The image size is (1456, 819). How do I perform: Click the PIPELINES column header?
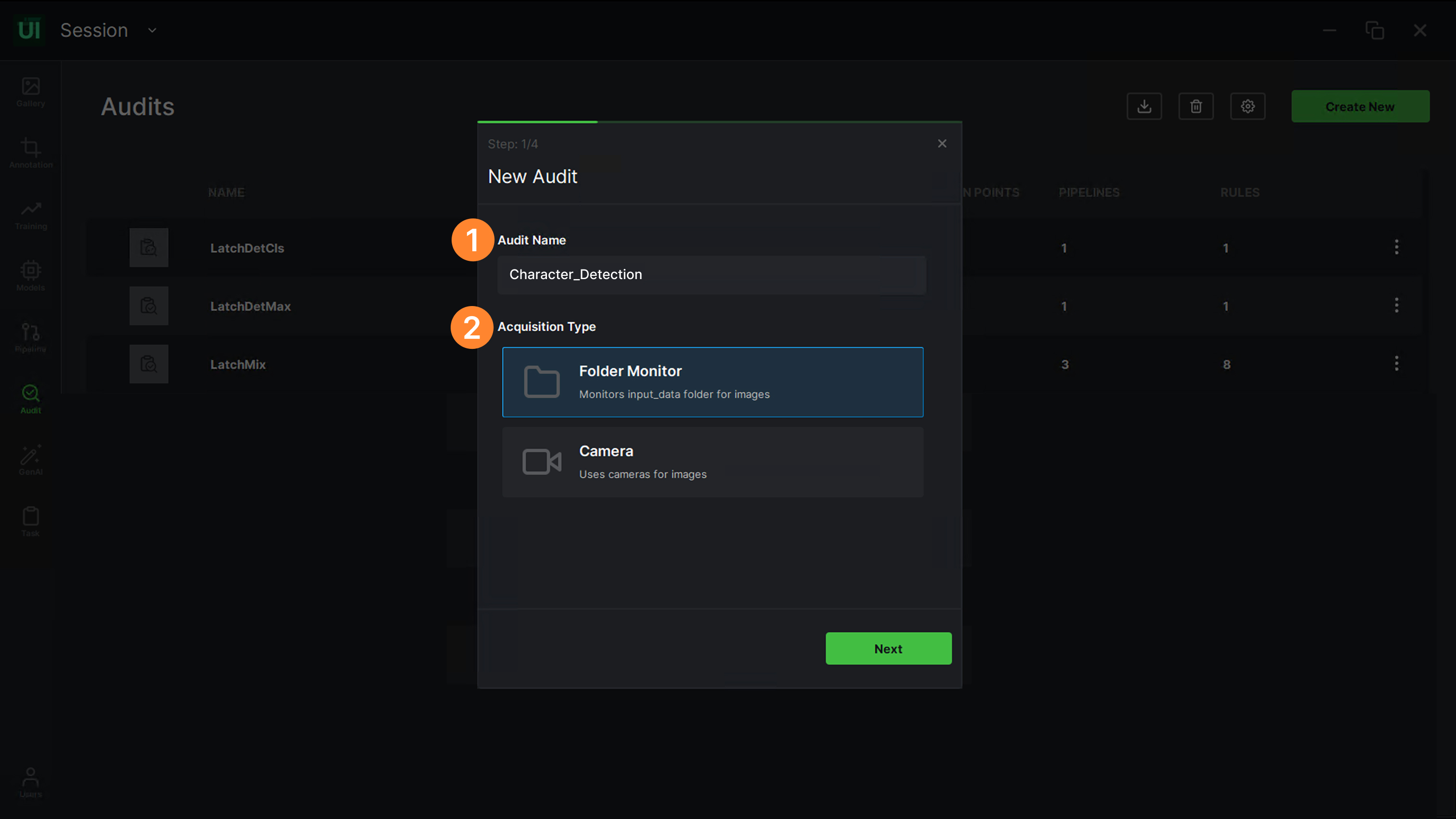(1089, 192)
